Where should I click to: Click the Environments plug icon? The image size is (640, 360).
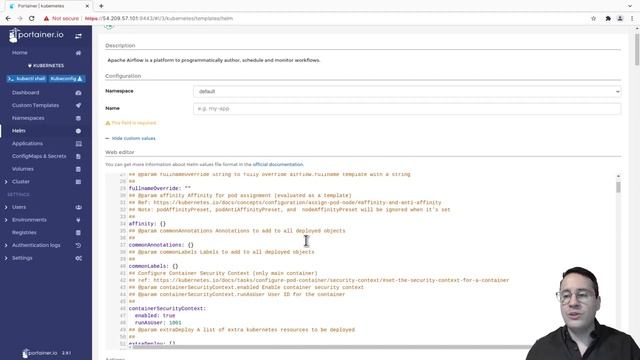pyautogui.click(x=78, y=220)
